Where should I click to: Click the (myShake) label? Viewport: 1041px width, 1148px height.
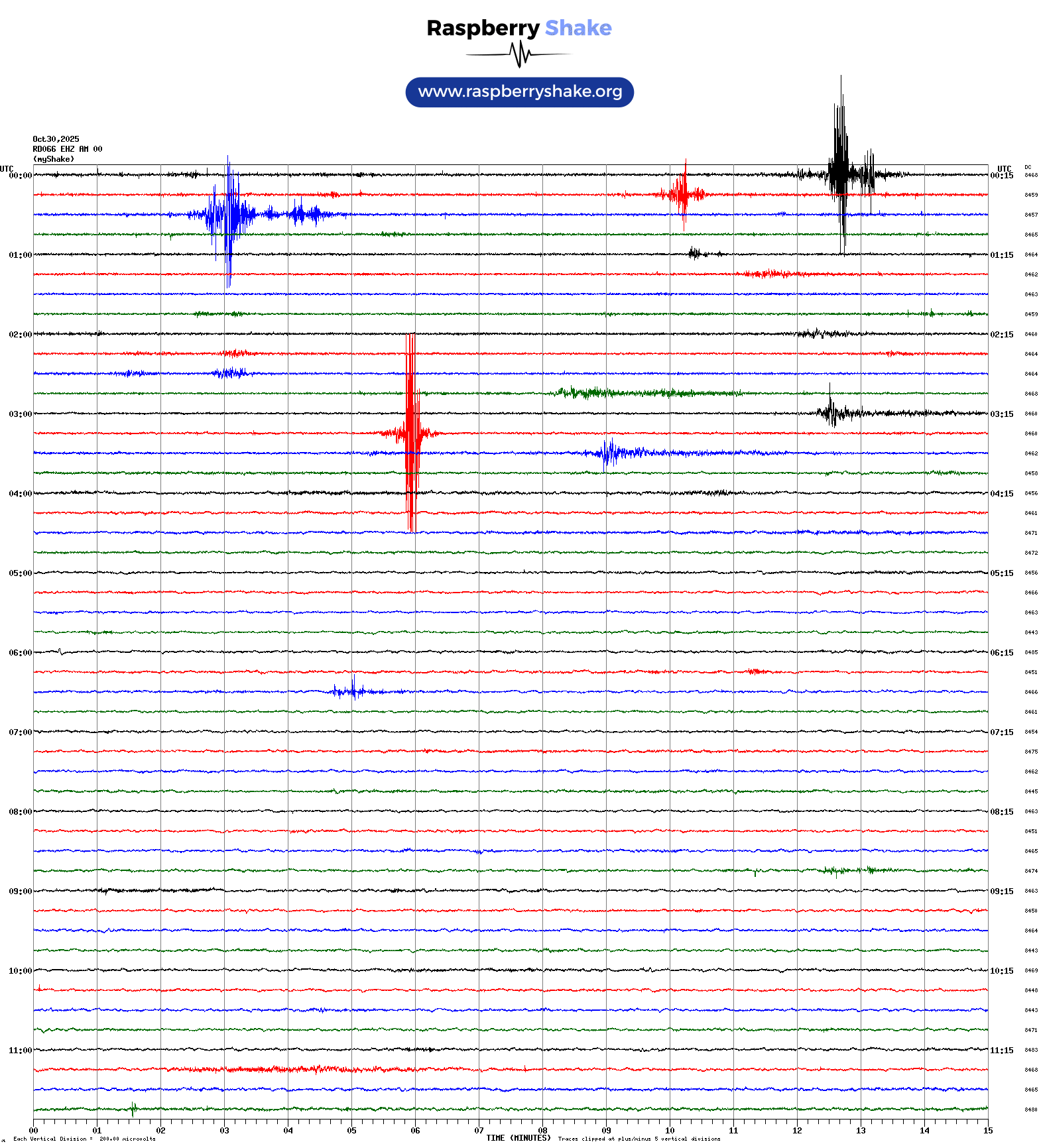coord(54,159)
